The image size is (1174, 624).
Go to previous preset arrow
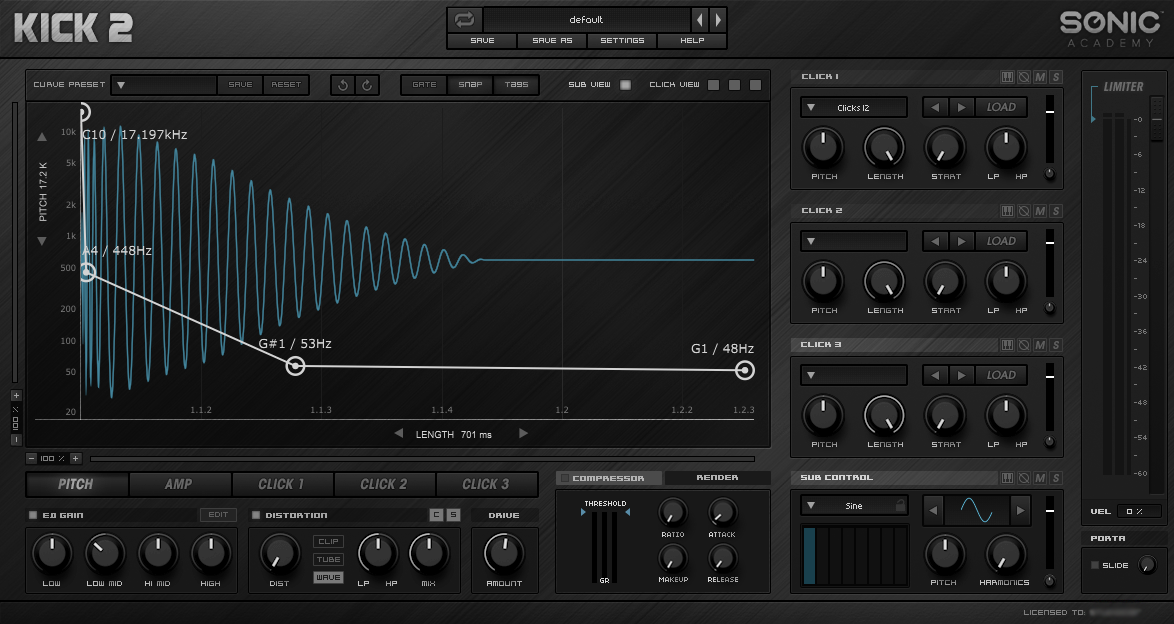point(700,19)
